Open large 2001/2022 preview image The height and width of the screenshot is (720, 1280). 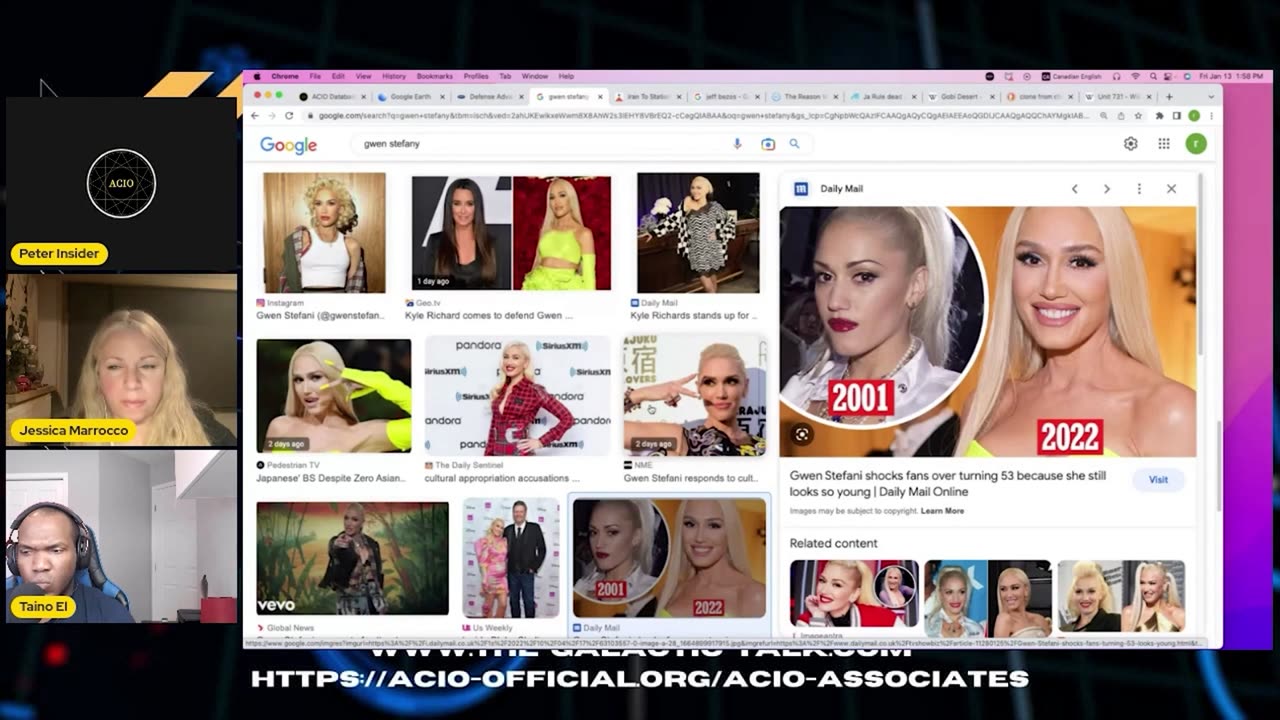[987, 332]
